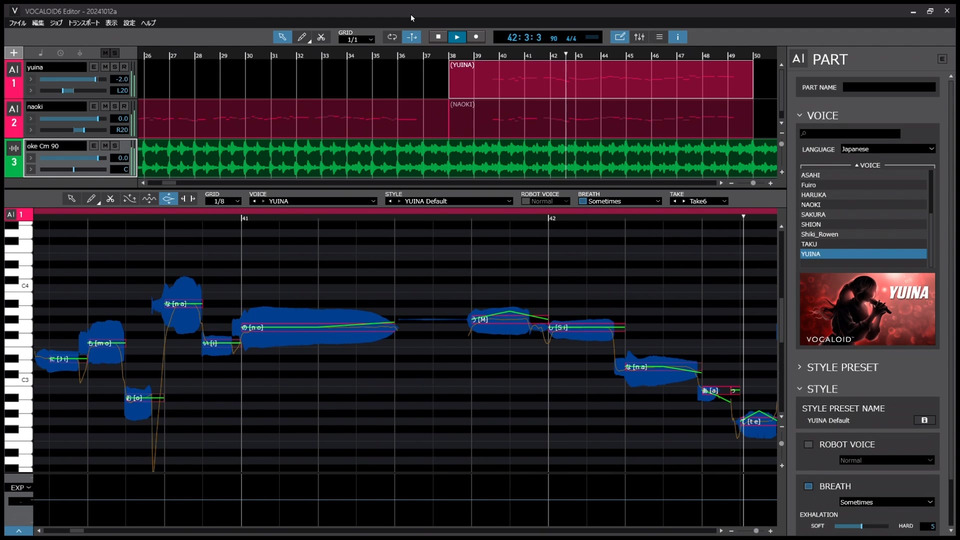The width and height of the screenshot is (960, 540).
Task: Open the top GRID 1/1 dropdown
Action: 356,39
